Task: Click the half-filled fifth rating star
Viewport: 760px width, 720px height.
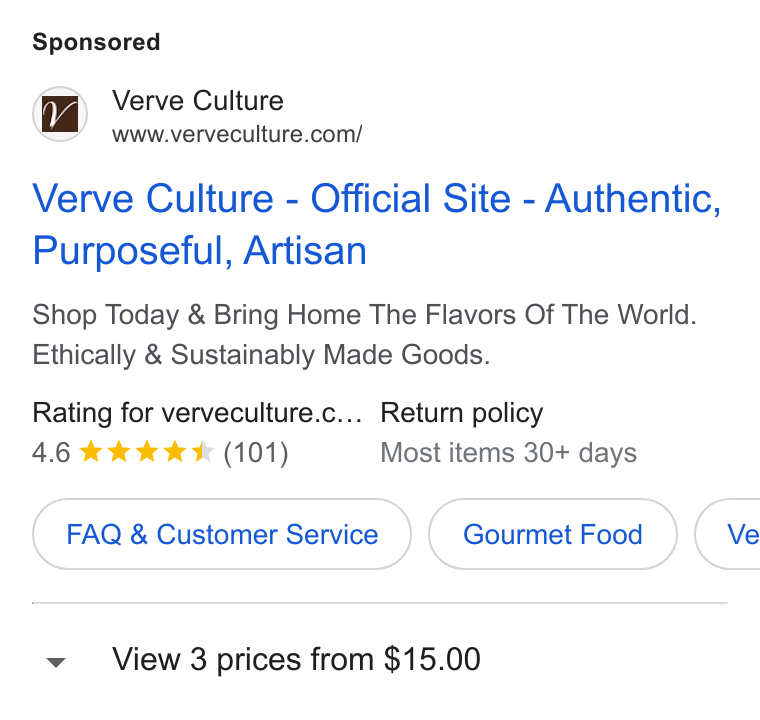Action: pyautogui.click(x=202, y=452)
